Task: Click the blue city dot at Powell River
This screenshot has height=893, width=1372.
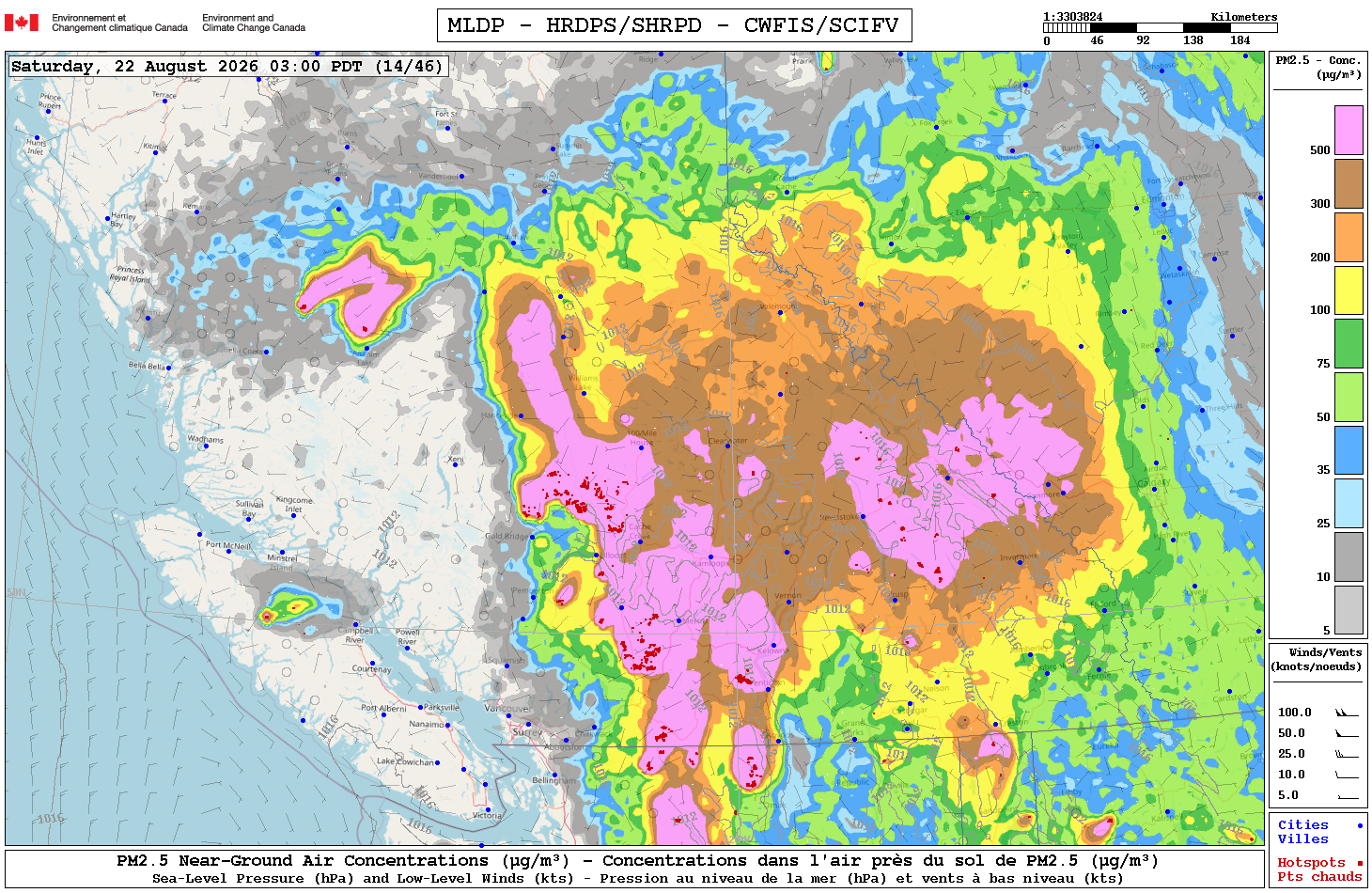Action: 407,649
